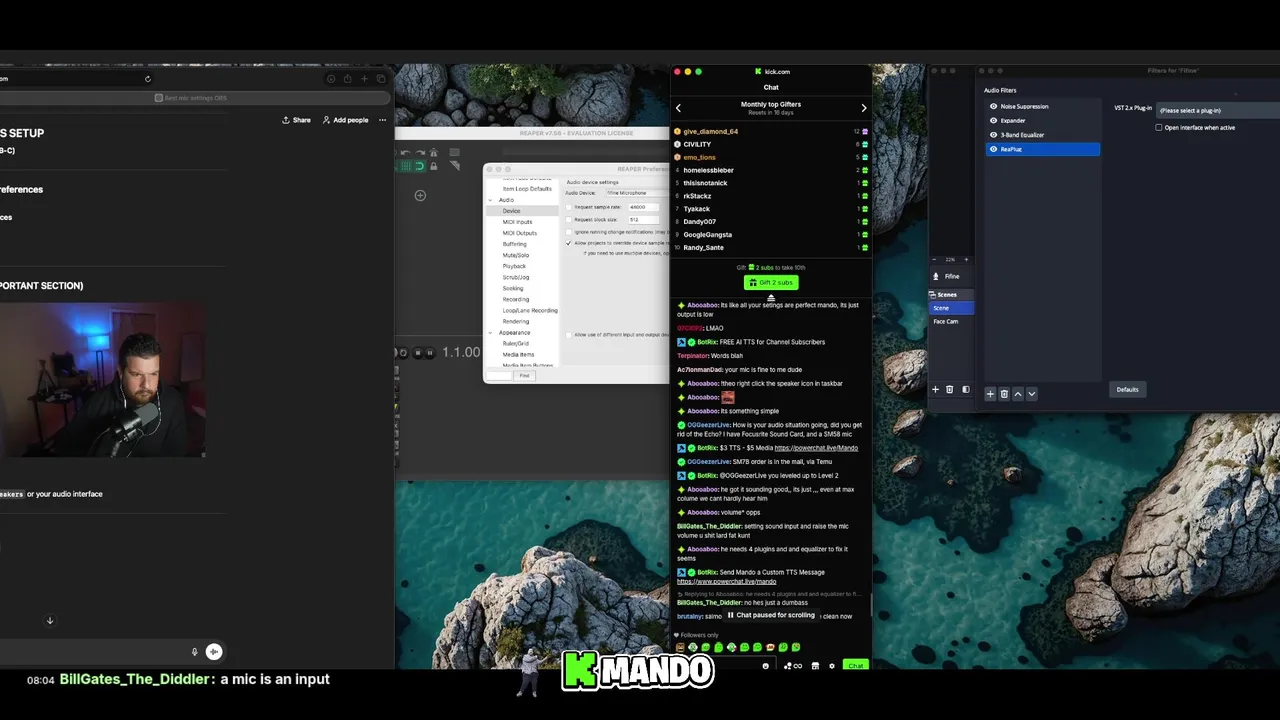Click the Preferences search input field
The image size is (1280, 720).
click(x=499, y=375)
